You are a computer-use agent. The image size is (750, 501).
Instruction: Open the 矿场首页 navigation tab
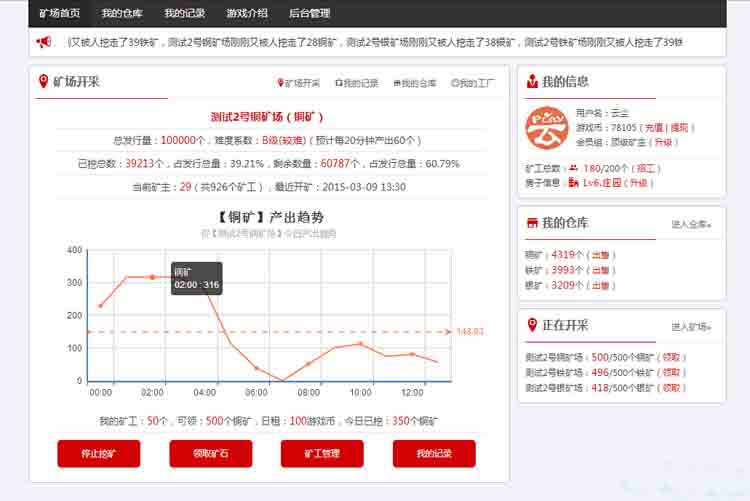click(60, 13)
